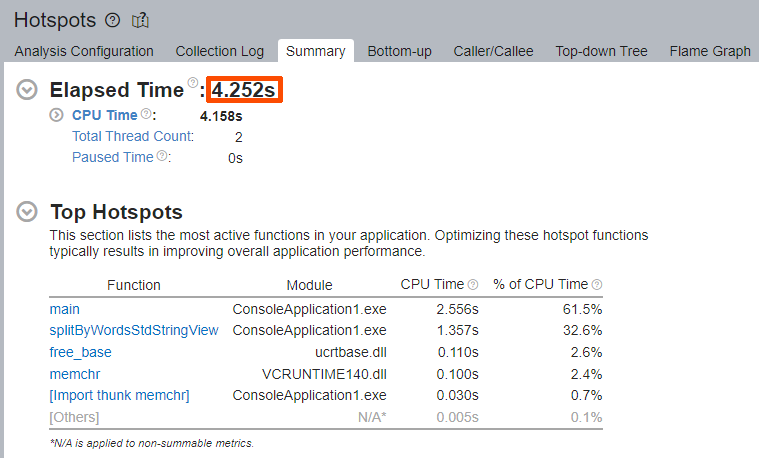The height and width of the screenshot is (458, 759).
Task: Open the Collection Log tab
Action: (x=220, y=51)
